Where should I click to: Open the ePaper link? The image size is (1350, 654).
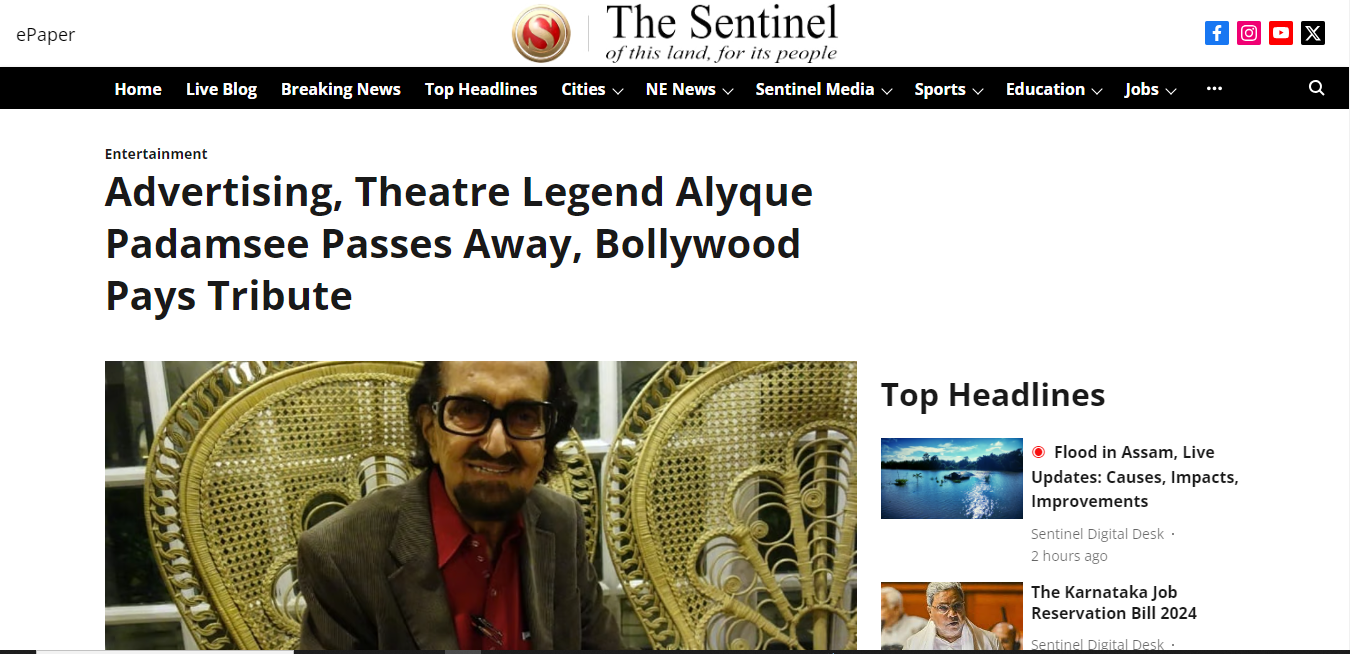click(x=46, y=34)
